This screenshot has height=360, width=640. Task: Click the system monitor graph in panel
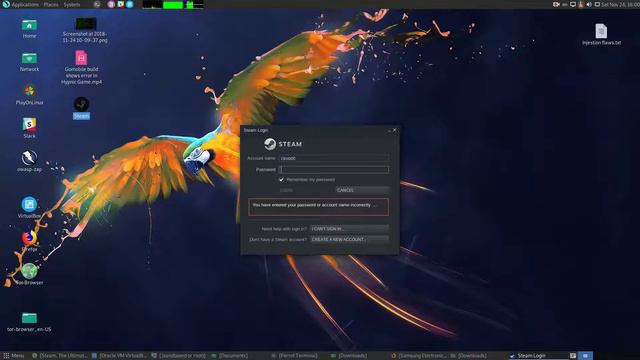173,4
